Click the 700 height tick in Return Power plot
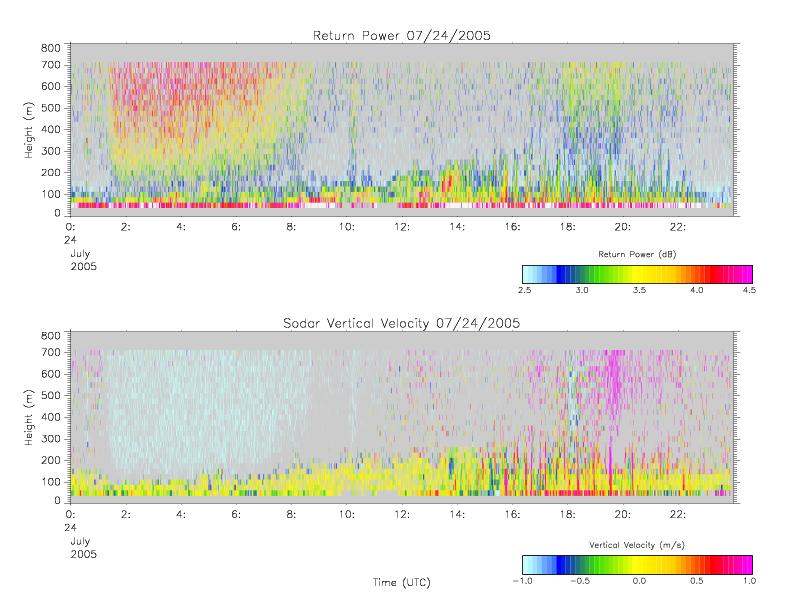This screenshot has height=611, width=791. coord(50,65)
